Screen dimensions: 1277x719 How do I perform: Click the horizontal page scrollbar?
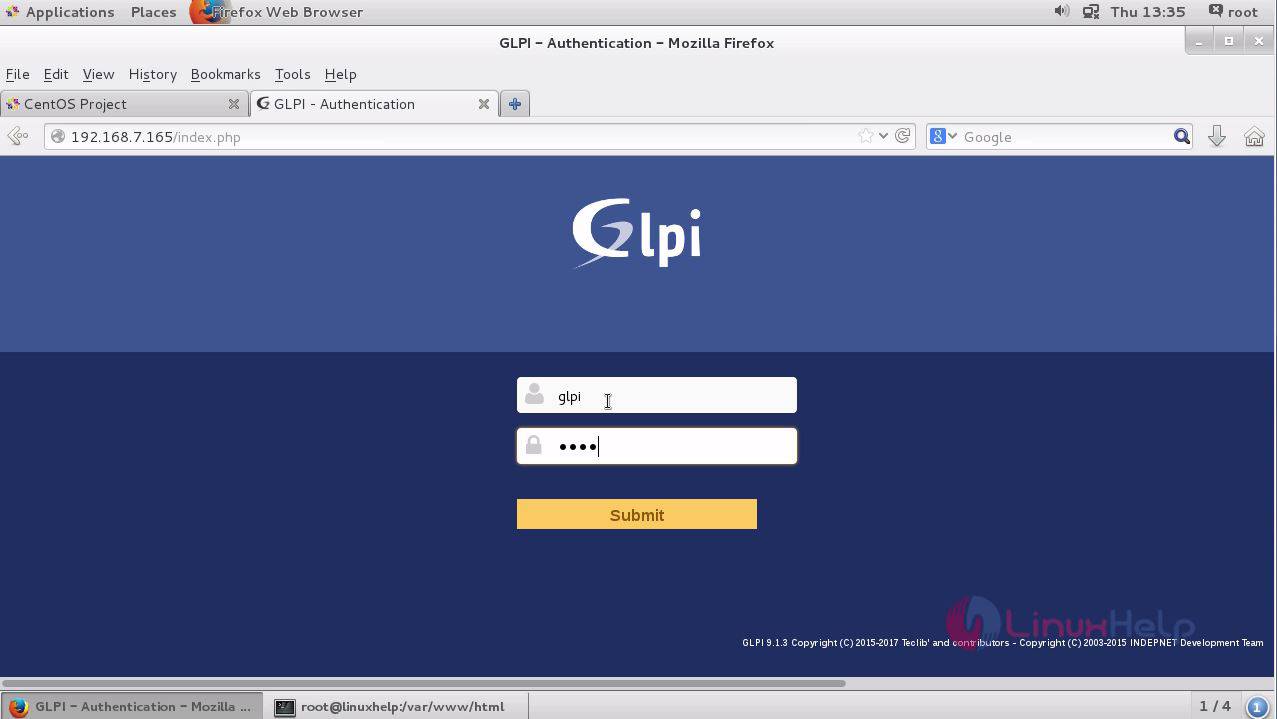[x=424, y=684]
